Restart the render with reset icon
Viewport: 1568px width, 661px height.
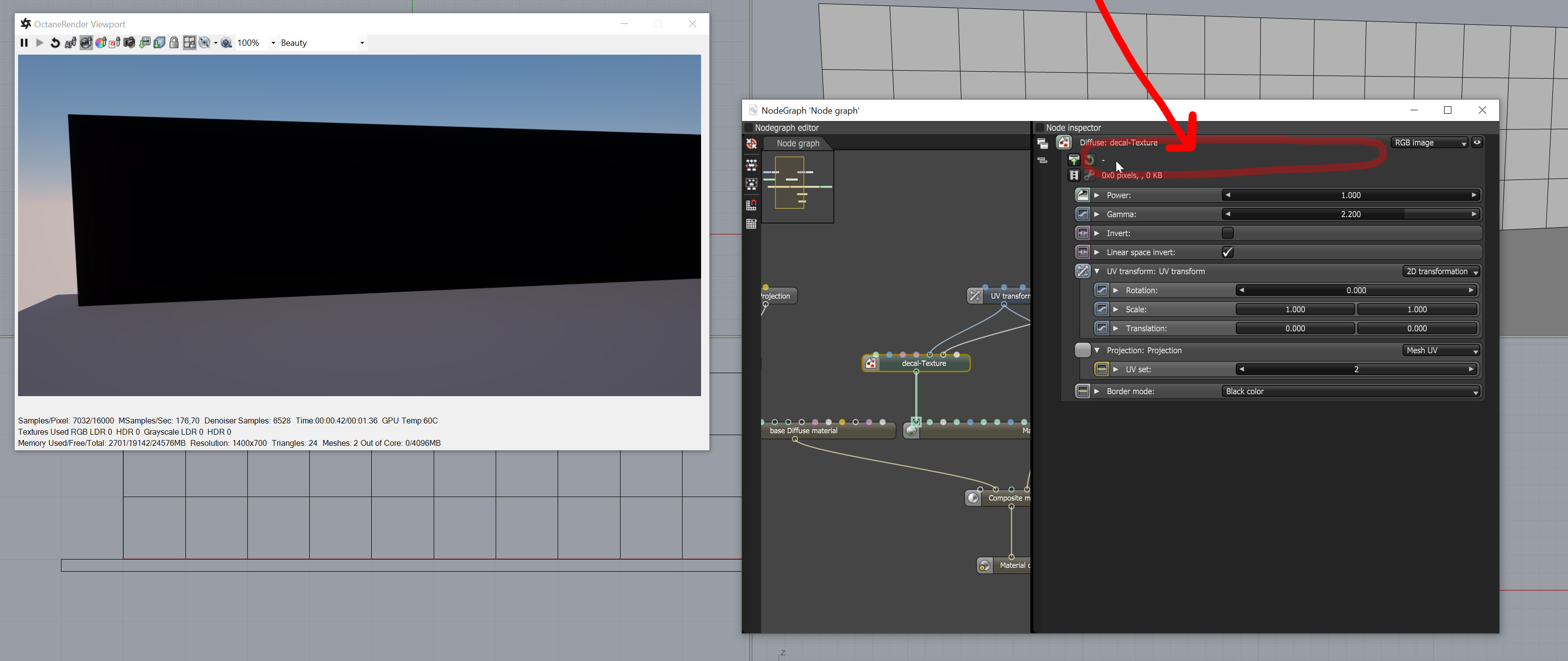point(55,42)
